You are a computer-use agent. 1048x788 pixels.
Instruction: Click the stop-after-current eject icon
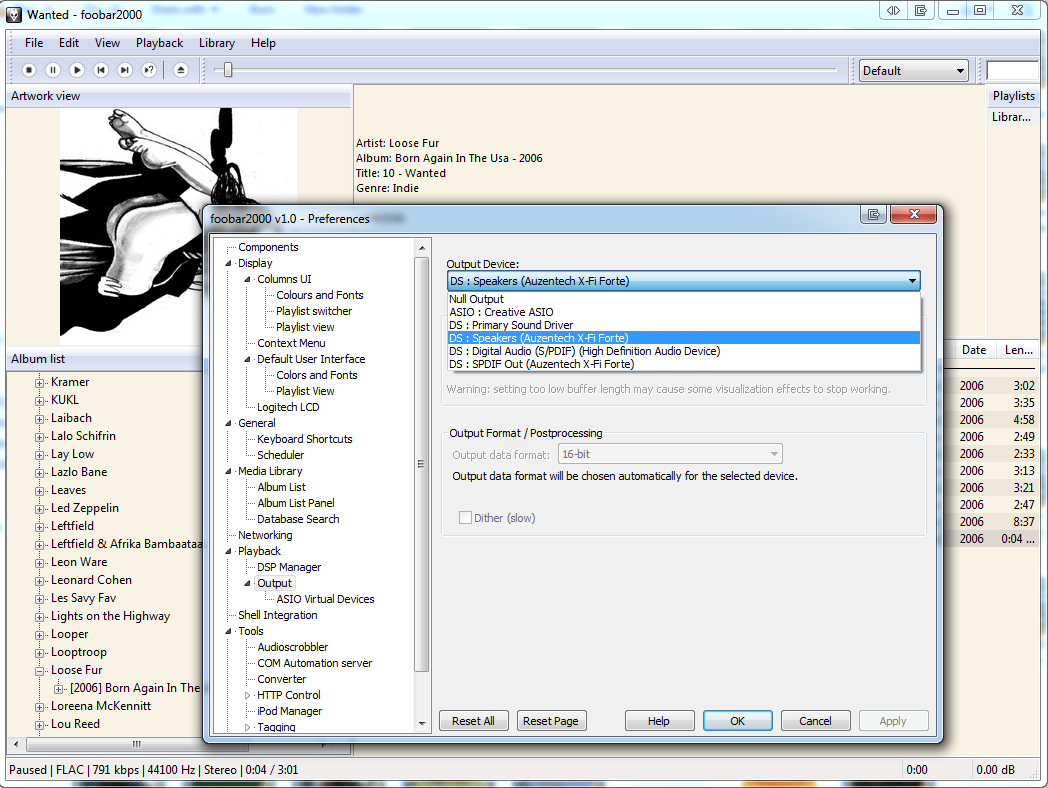181,70
